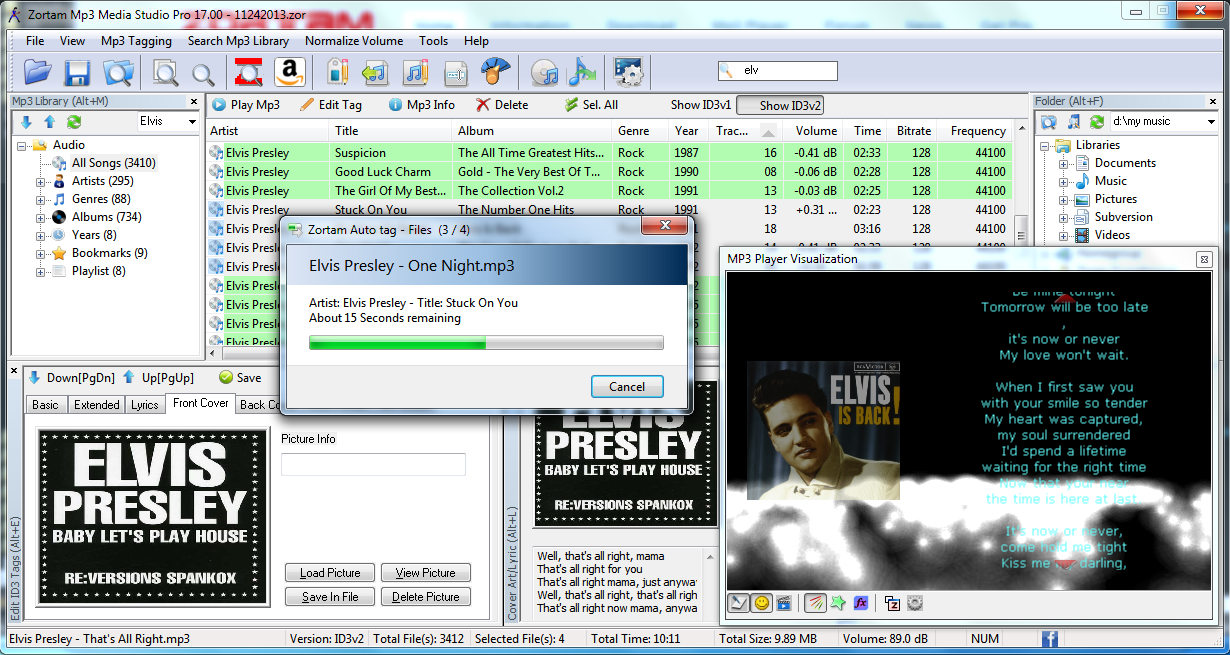Click the smiley face icon in player visualization
This screenshot has height=655, width=1230.
(762, 603)
